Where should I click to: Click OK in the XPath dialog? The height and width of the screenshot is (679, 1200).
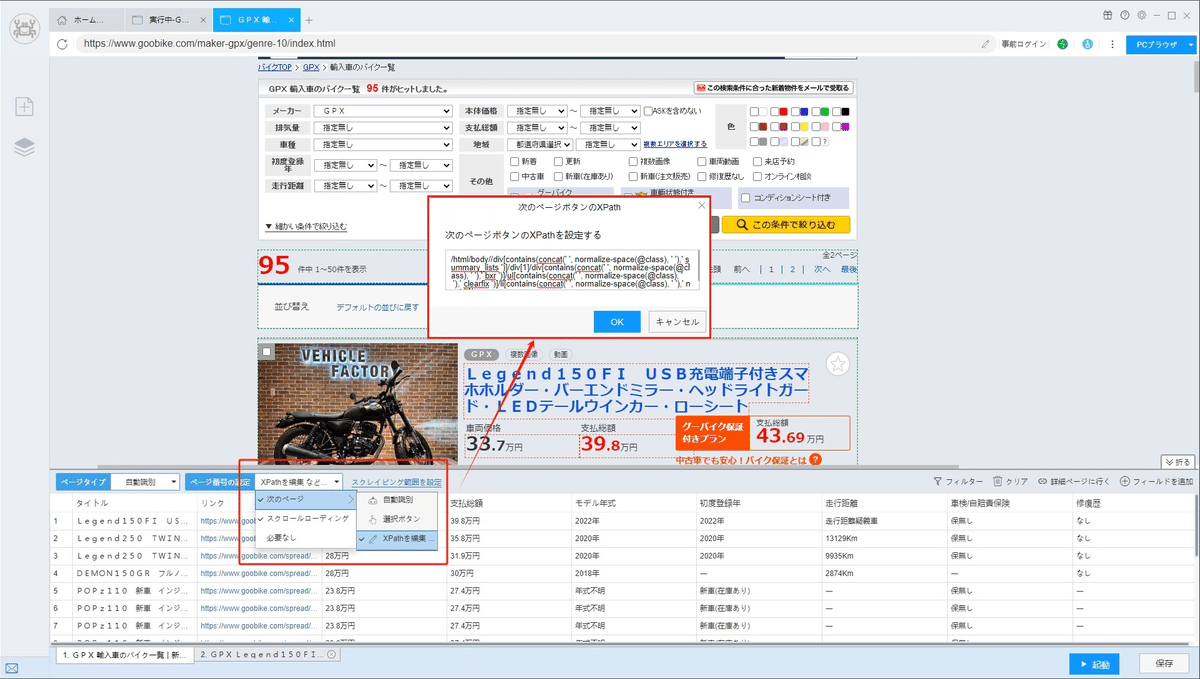tap(617, 322)
